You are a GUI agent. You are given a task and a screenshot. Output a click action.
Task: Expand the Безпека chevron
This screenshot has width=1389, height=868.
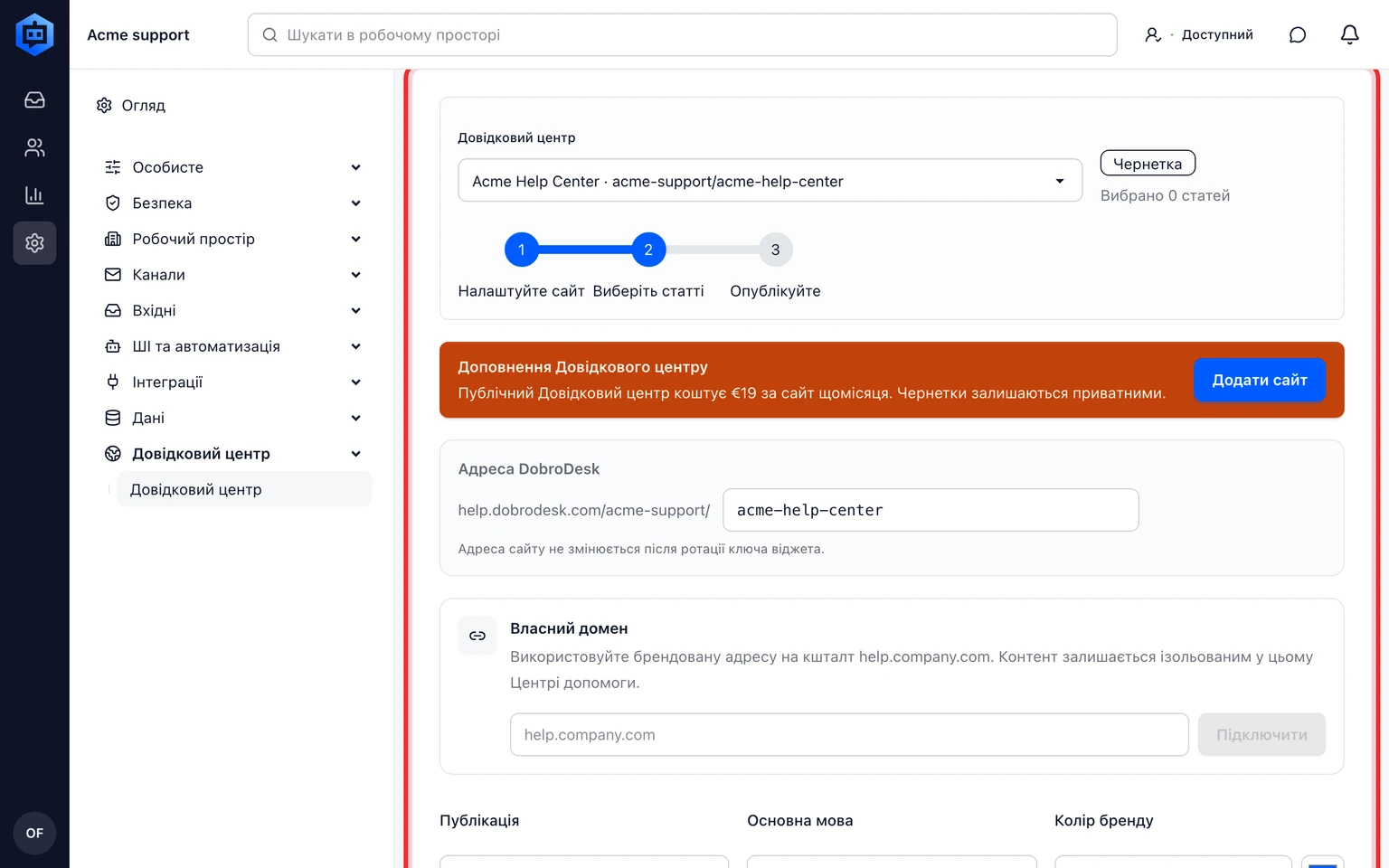click(x=356, y=203)
